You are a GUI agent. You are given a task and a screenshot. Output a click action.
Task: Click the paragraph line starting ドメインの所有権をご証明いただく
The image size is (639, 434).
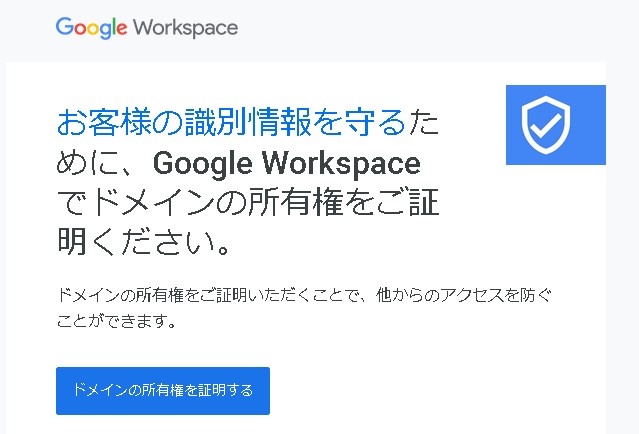click(303, 296)
